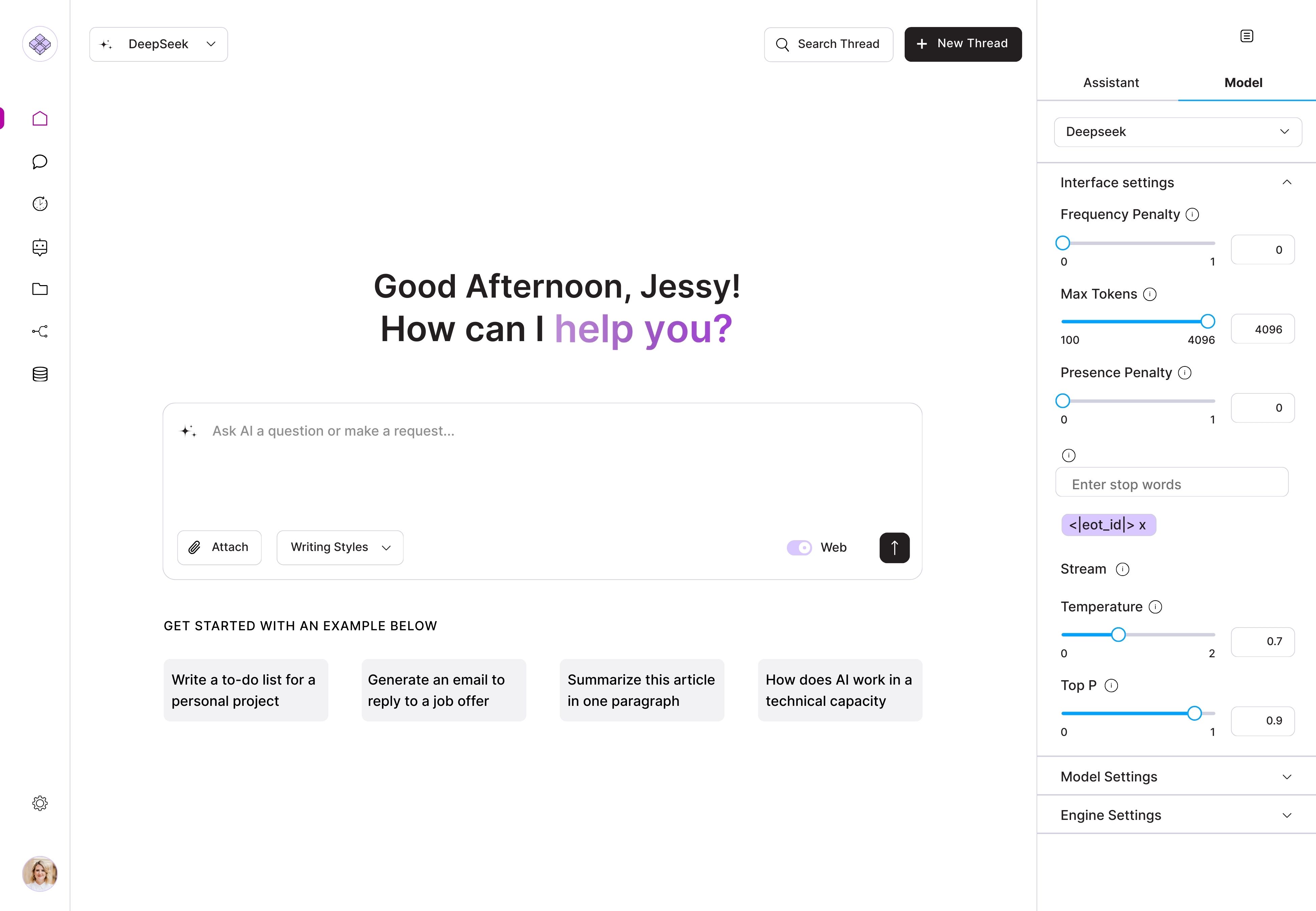The height and width of the screenshot is (911, 1316).
Task: Open the Home view in the sidebar
Action: [x=39, y=118]
